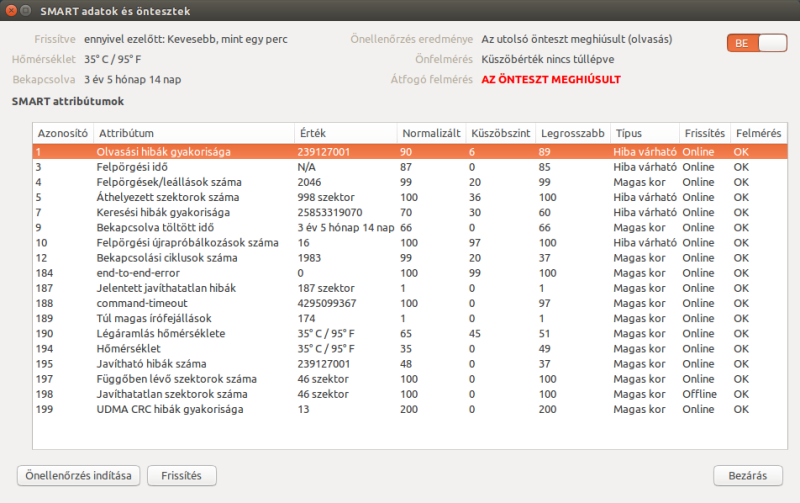The width and height of the screenshot is (800, 503).
Task: Toggle the SMART BE switch off
Action: point(757,43)
